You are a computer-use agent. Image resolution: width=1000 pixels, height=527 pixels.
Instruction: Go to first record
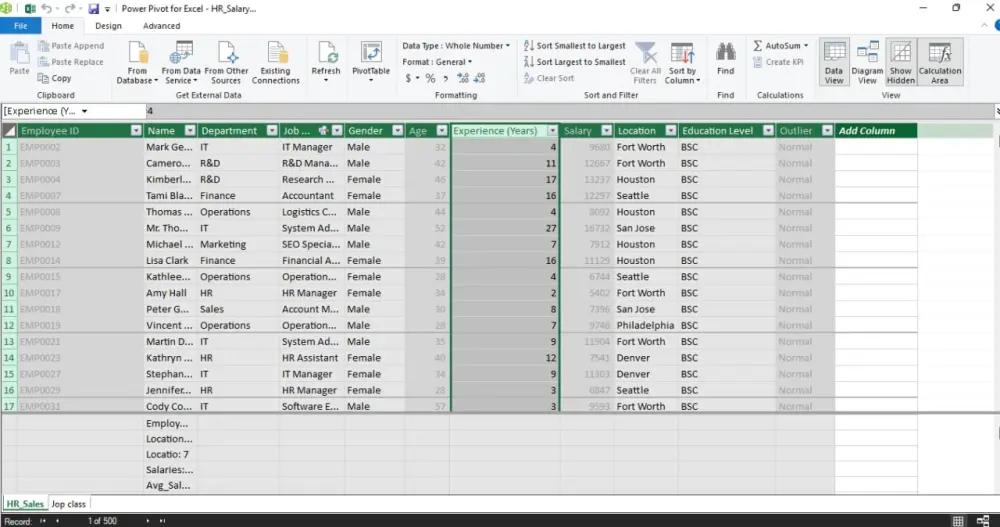pyautogui.click(x=43, y=521)
